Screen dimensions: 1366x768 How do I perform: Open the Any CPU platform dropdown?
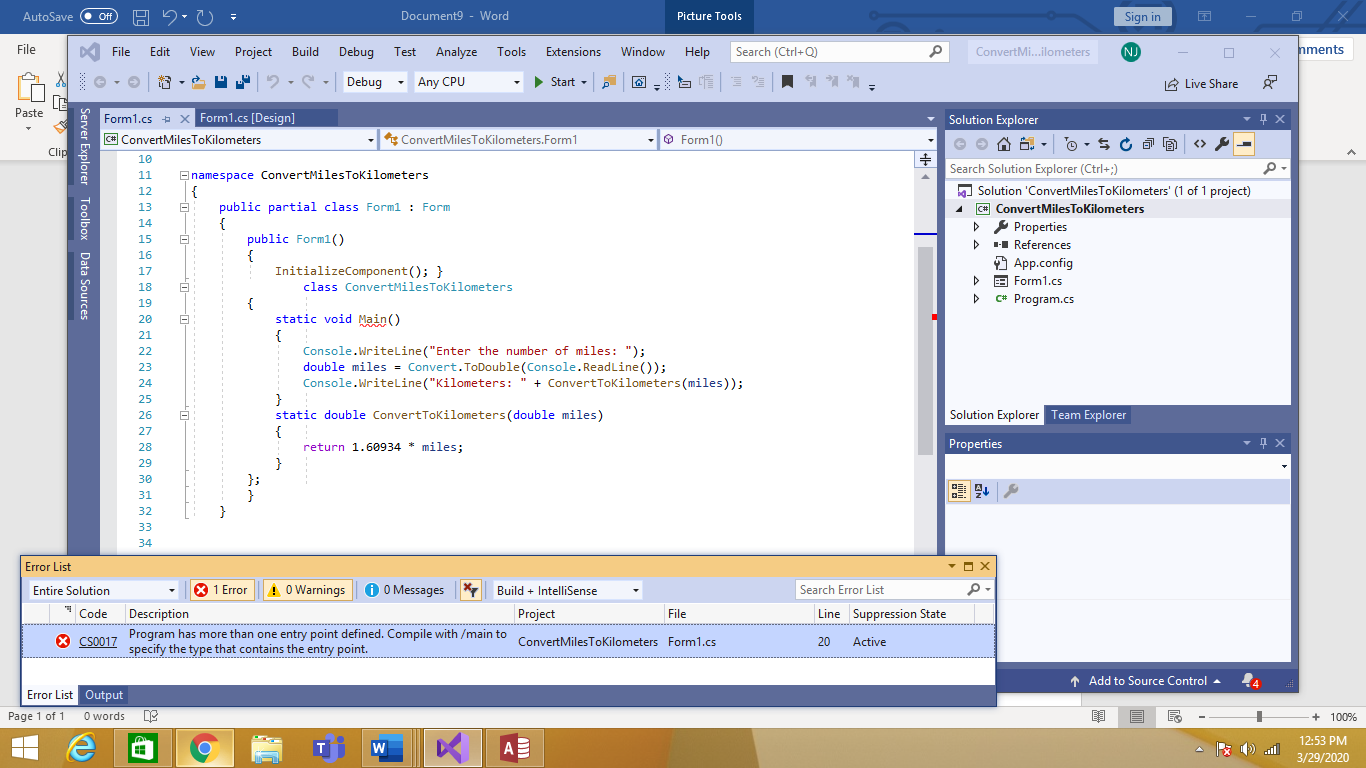pos(469,82)
